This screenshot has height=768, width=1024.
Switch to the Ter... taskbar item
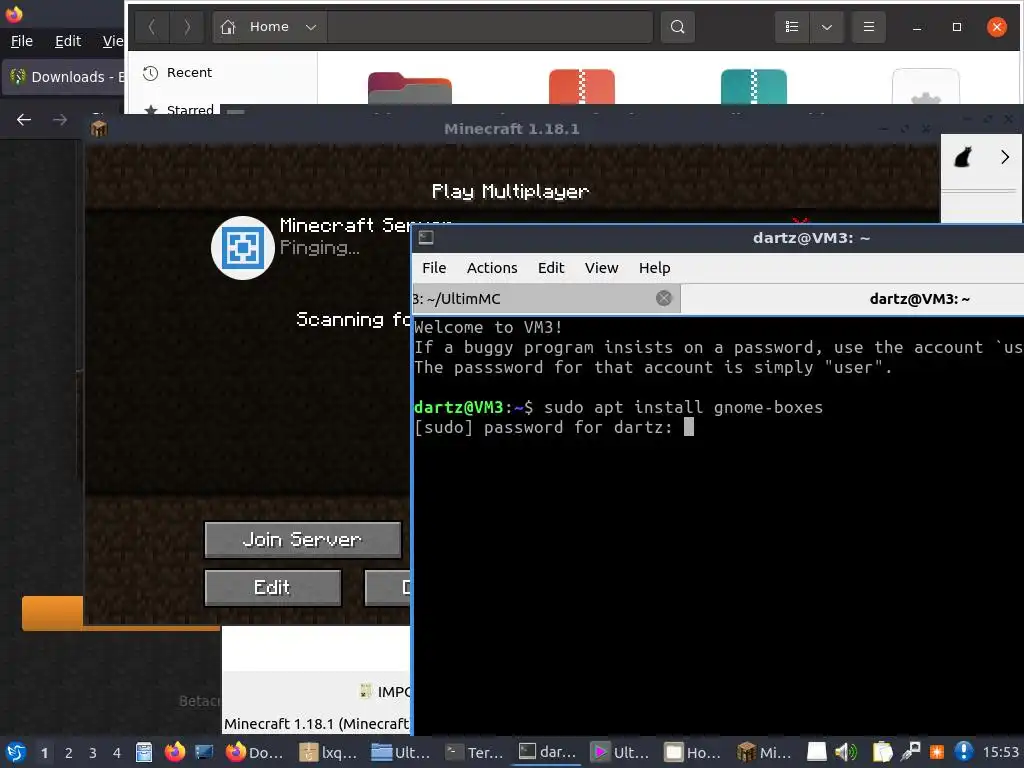click(475, 752)
